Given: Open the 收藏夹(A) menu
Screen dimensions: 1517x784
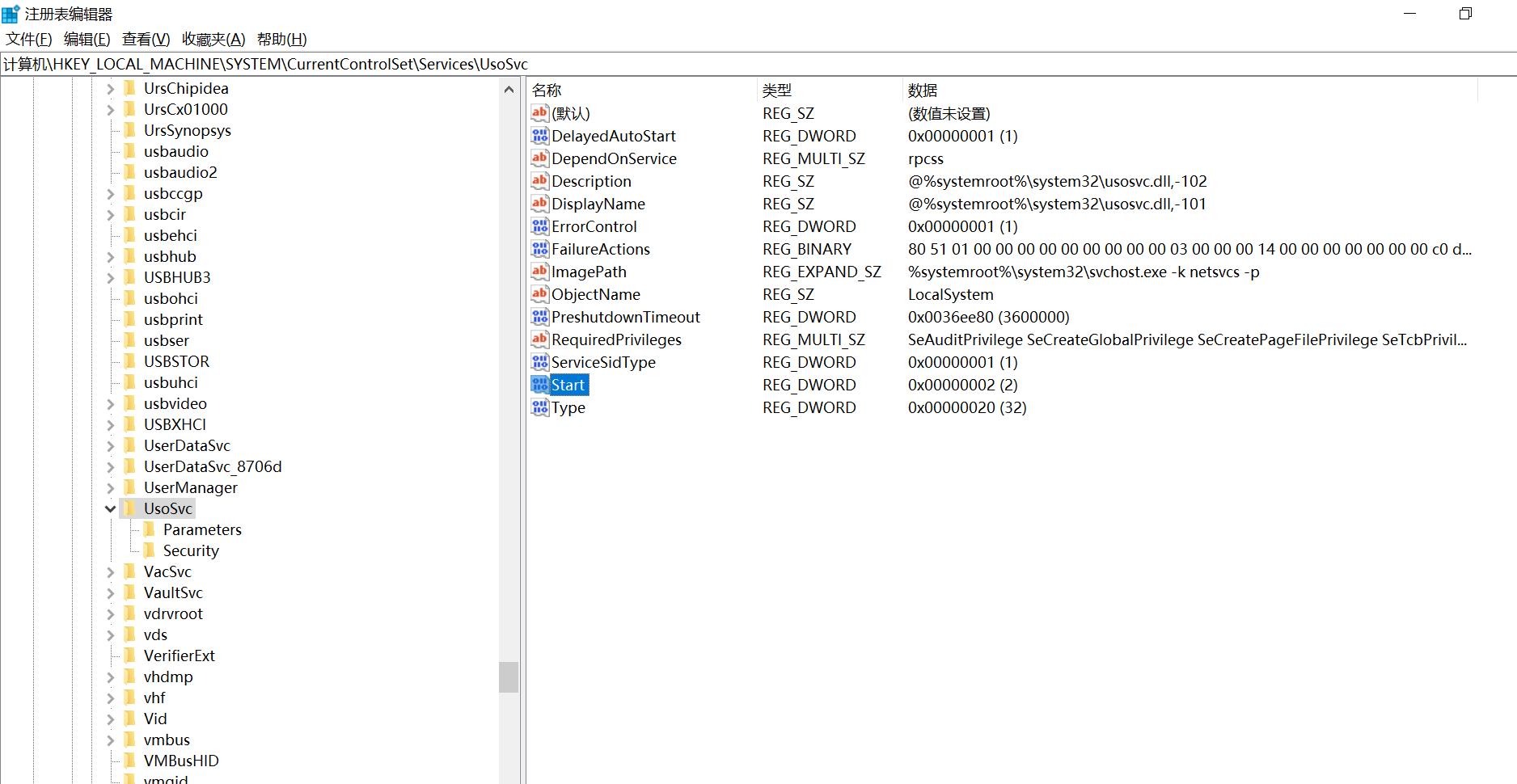Looking at the screenshot, I should (x=213, y=39).
